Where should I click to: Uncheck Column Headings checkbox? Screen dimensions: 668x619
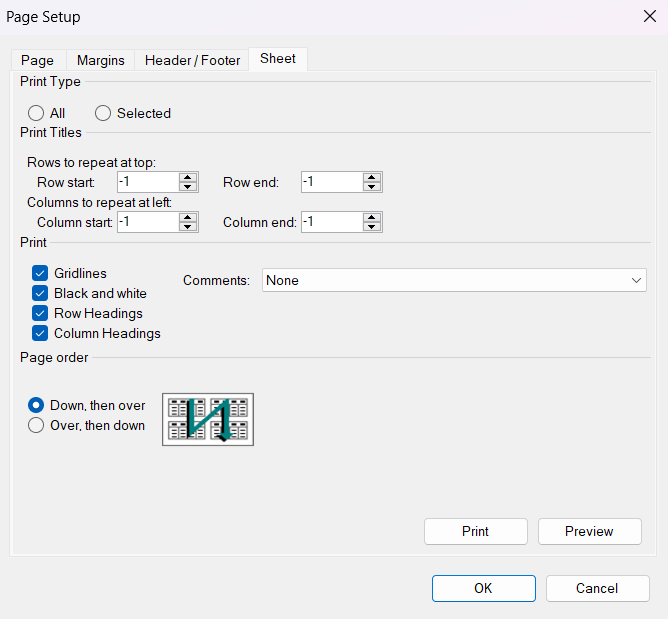click(x=40, y=333)
